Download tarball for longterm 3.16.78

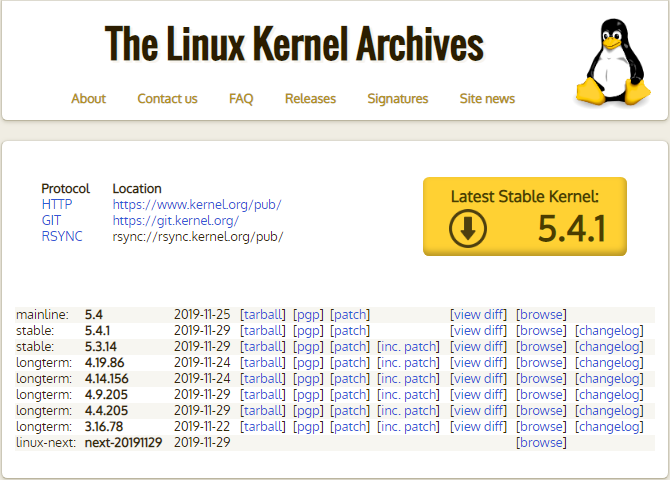click(x=263, y=427)
